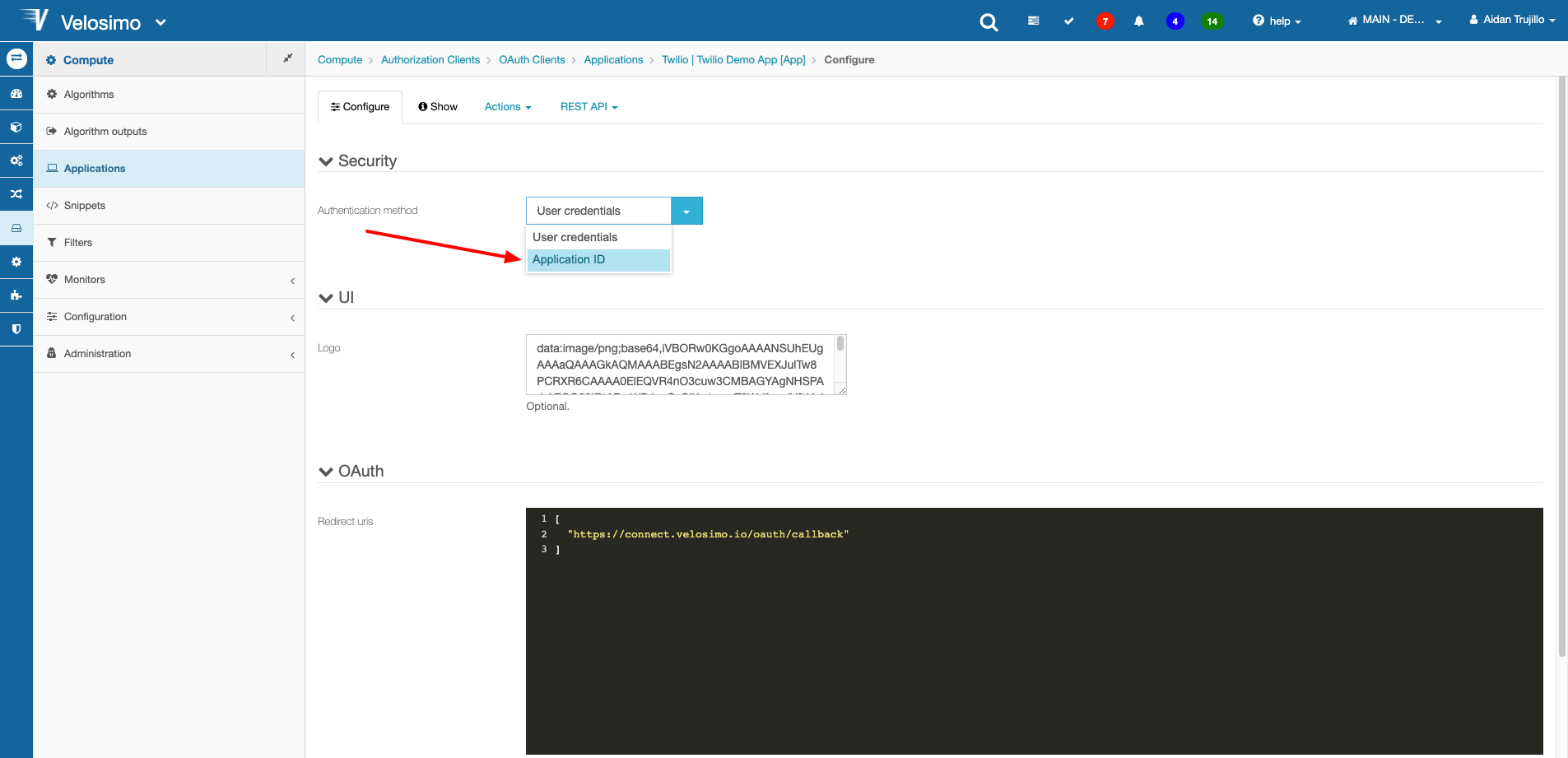Open the multiple gears icon in the left rail
1568x758 pixels.
(x=16, y=160)
